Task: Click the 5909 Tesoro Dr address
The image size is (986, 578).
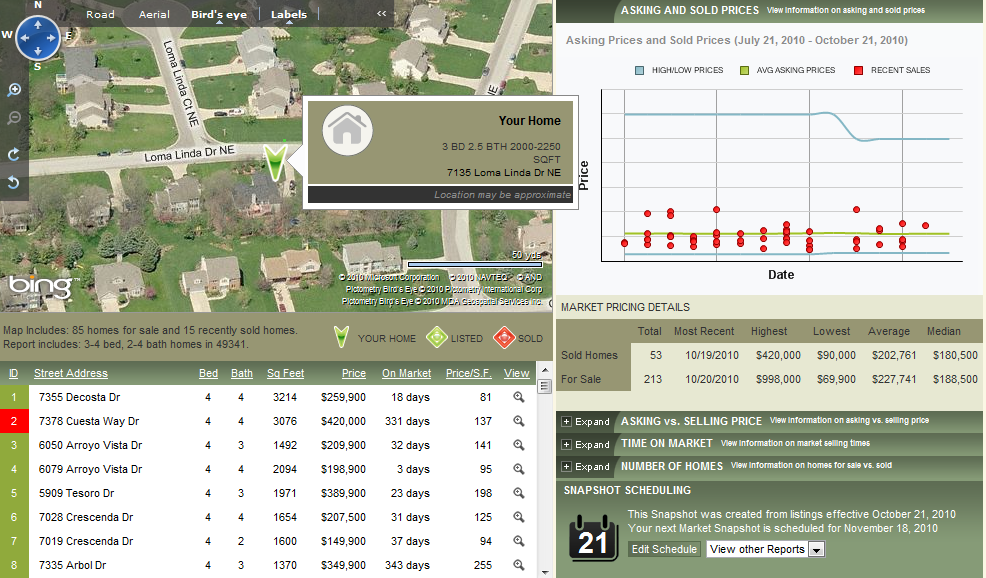Action: [x=77, y=493]
